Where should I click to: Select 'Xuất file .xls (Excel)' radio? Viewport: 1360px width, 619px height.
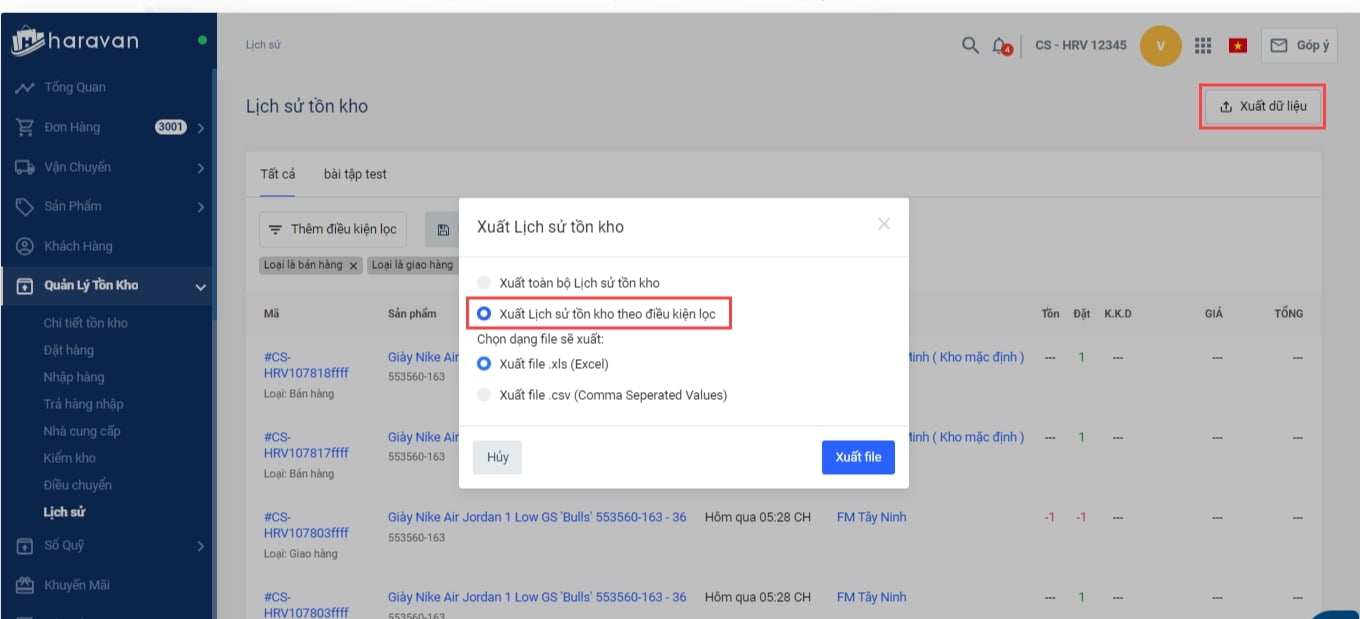point(485,364)
